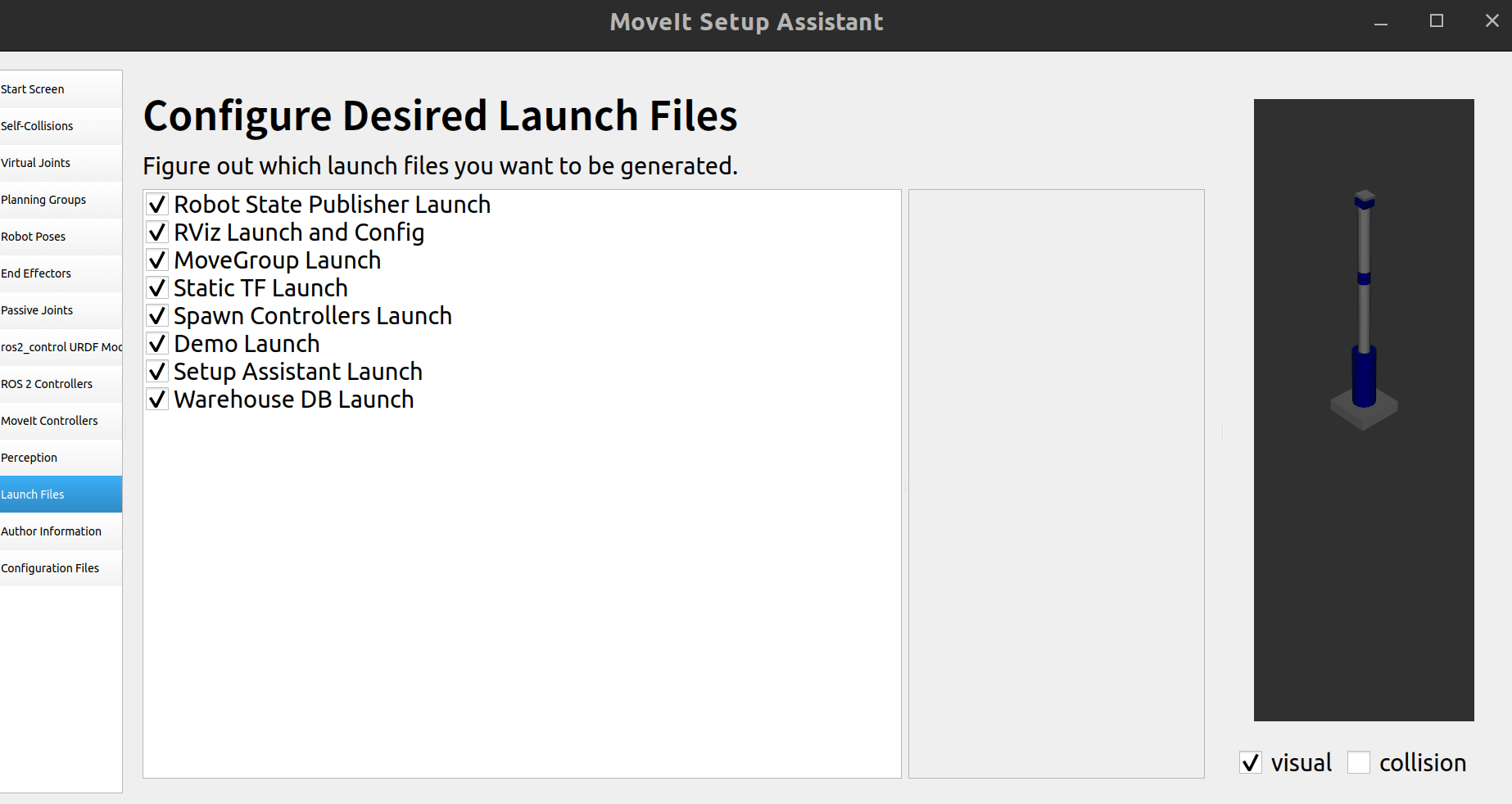Uncheck Static TF Launch
Screen dimensions: 1512x804
click(x=157, y=288)
